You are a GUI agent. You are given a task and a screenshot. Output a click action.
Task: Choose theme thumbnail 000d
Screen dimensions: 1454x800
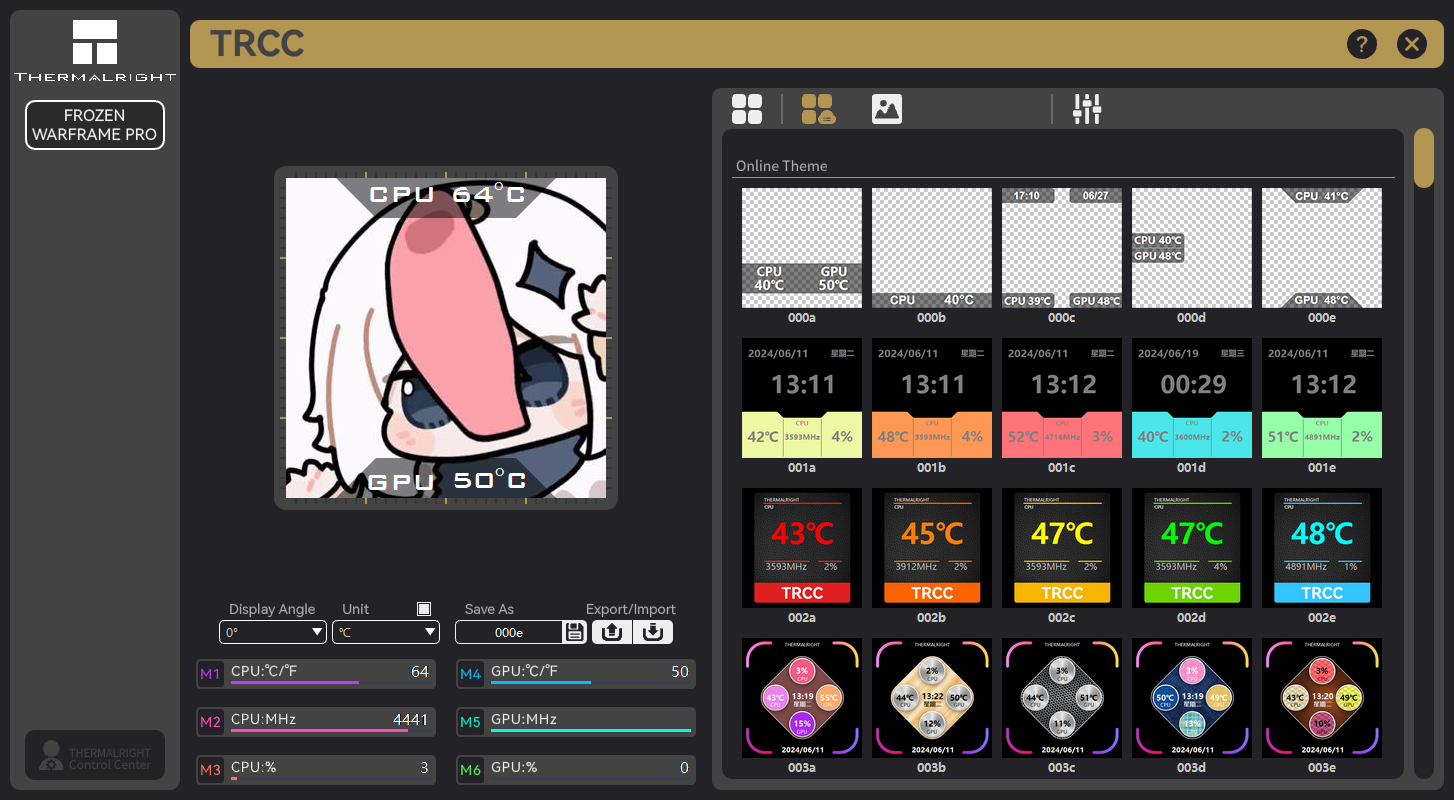tap(1192, 248)
